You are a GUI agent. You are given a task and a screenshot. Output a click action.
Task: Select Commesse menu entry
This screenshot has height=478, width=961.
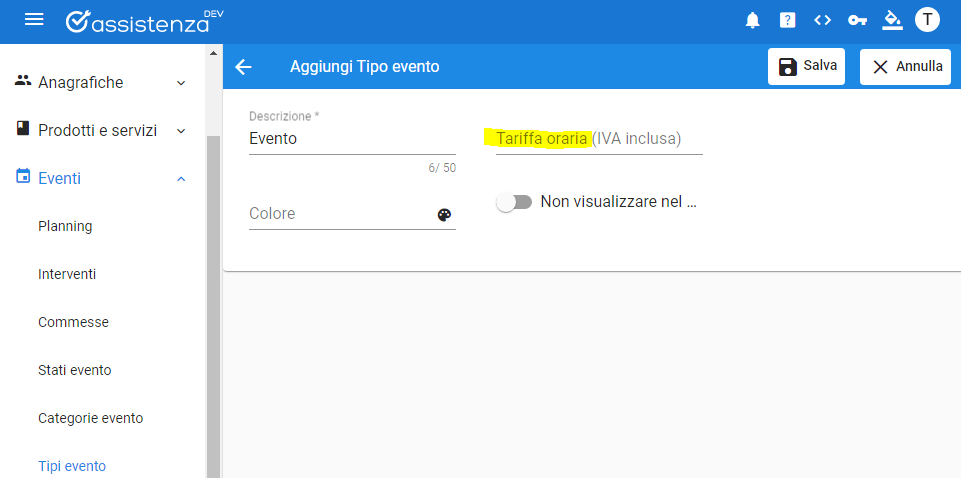point(73,322)
